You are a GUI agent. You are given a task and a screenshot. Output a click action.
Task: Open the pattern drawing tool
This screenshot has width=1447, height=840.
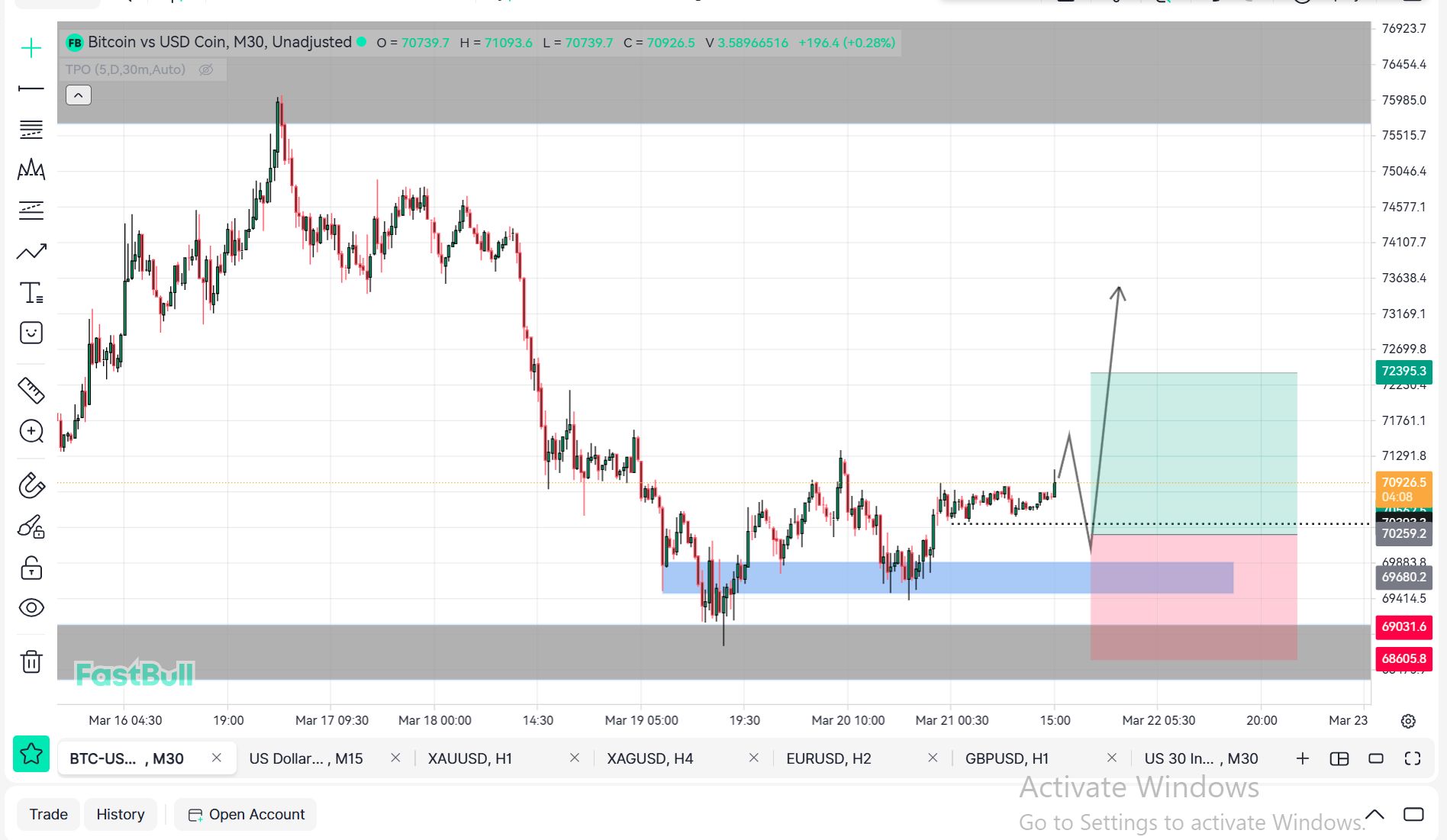pyautogui.click(x=31, y=169)
